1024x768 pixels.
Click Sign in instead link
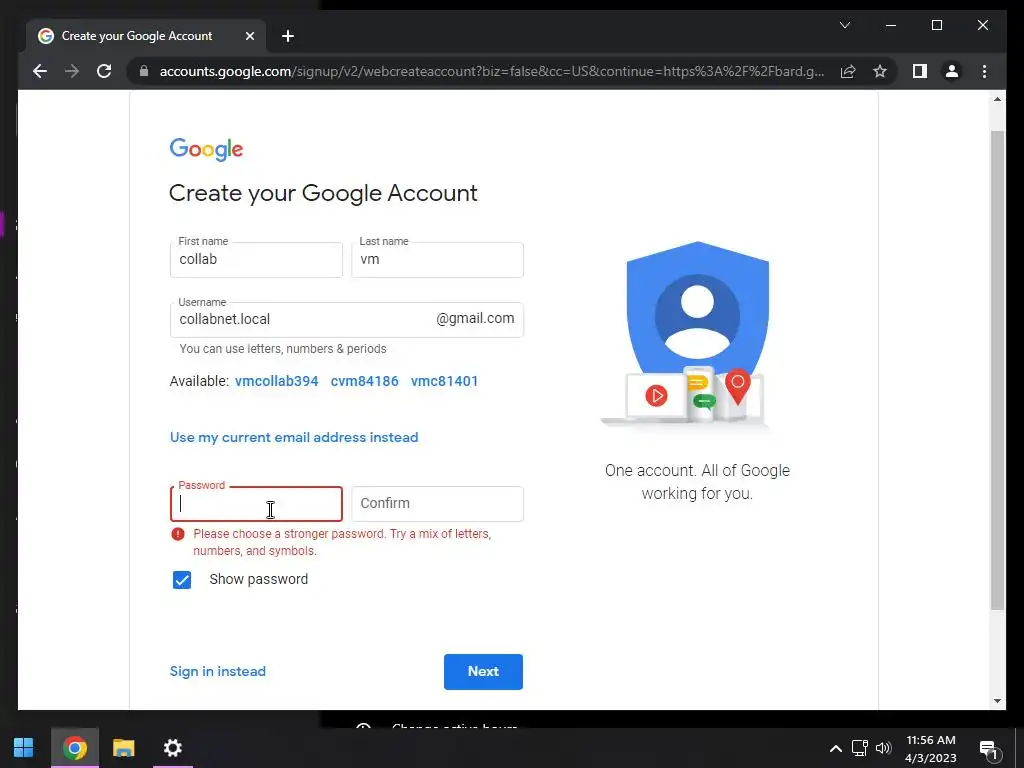pyautogui.click(x=217, y=671)
